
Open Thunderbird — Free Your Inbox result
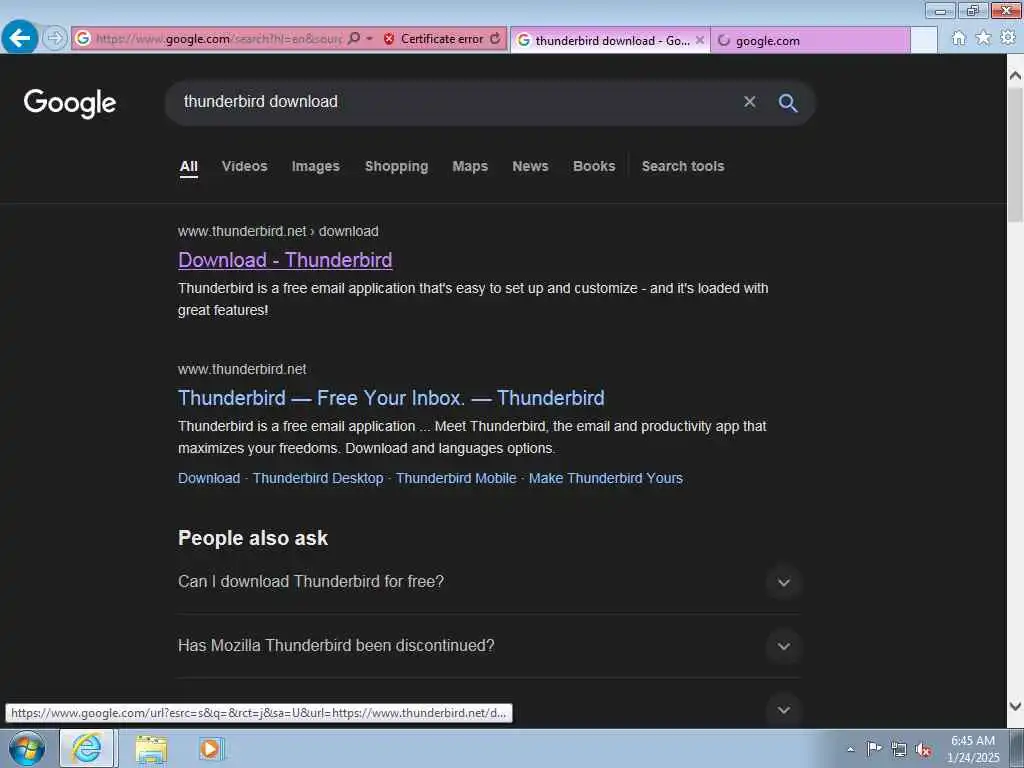pyautogui.click(x=391, y=398)
